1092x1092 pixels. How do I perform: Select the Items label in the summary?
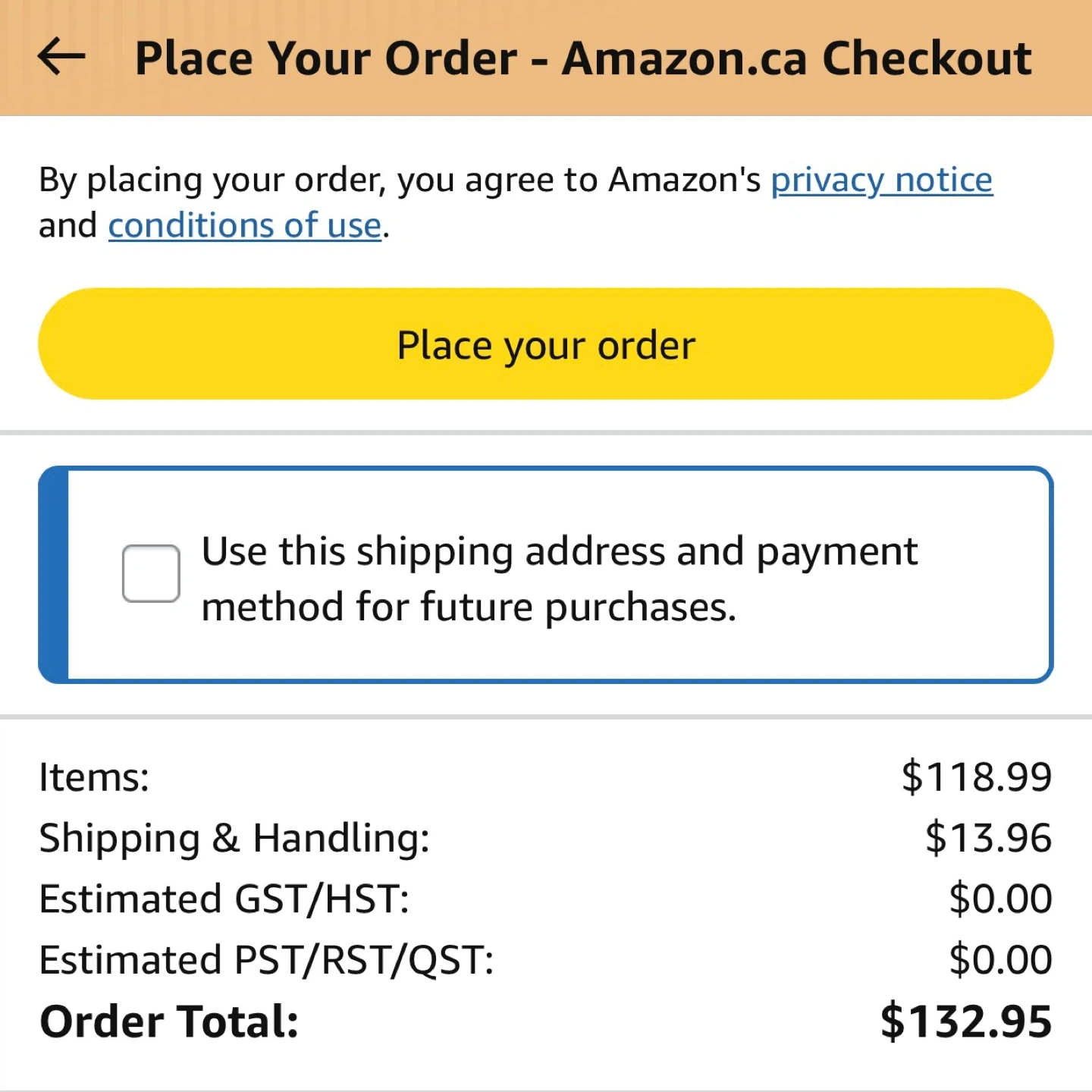point(94,777)
